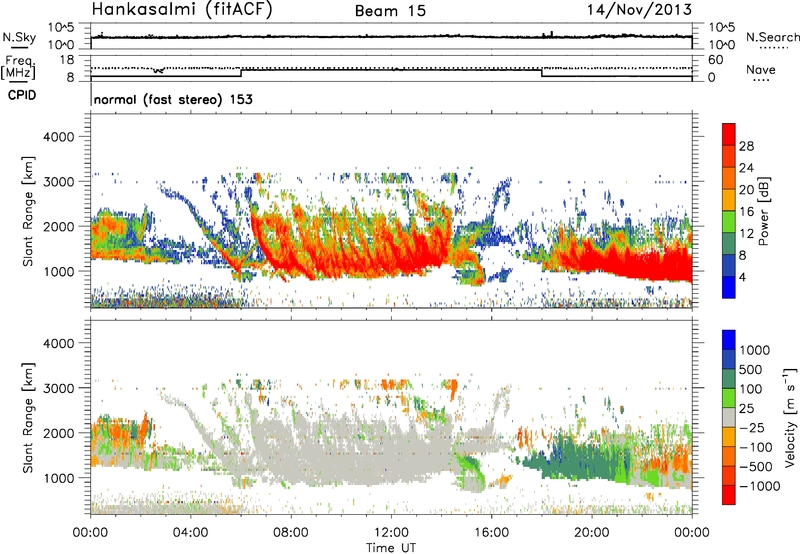
Task: Click the '1000' tick on Velocity scale
Action: [x=755, y=350]
